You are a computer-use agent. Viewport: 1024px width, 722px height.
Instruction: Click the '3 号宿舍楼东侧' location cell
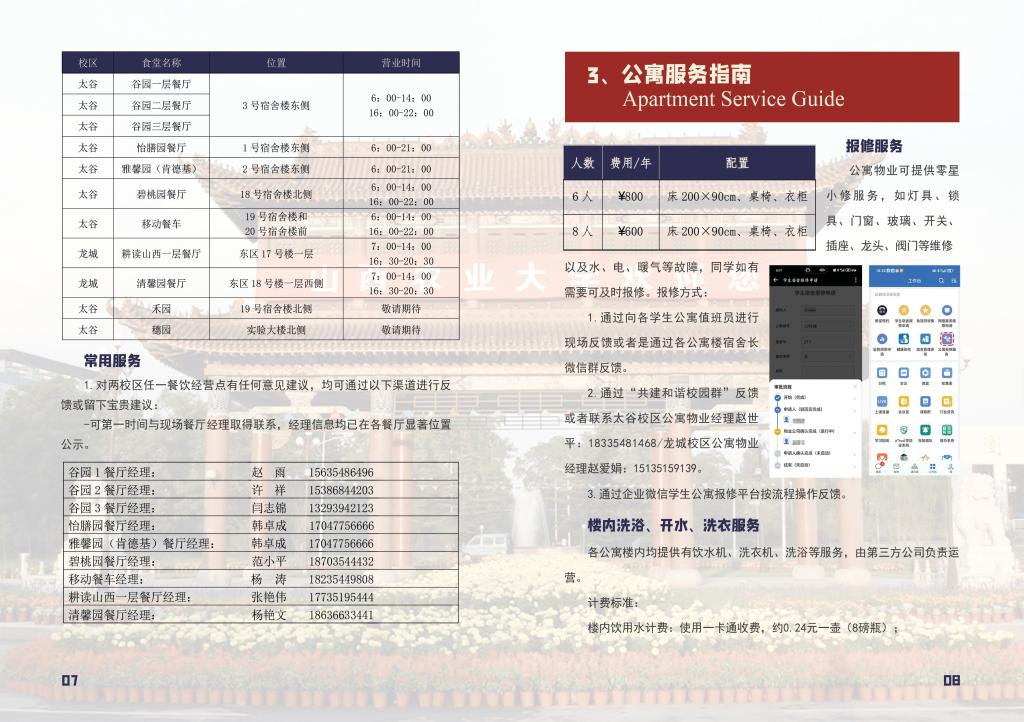point(276,105)
